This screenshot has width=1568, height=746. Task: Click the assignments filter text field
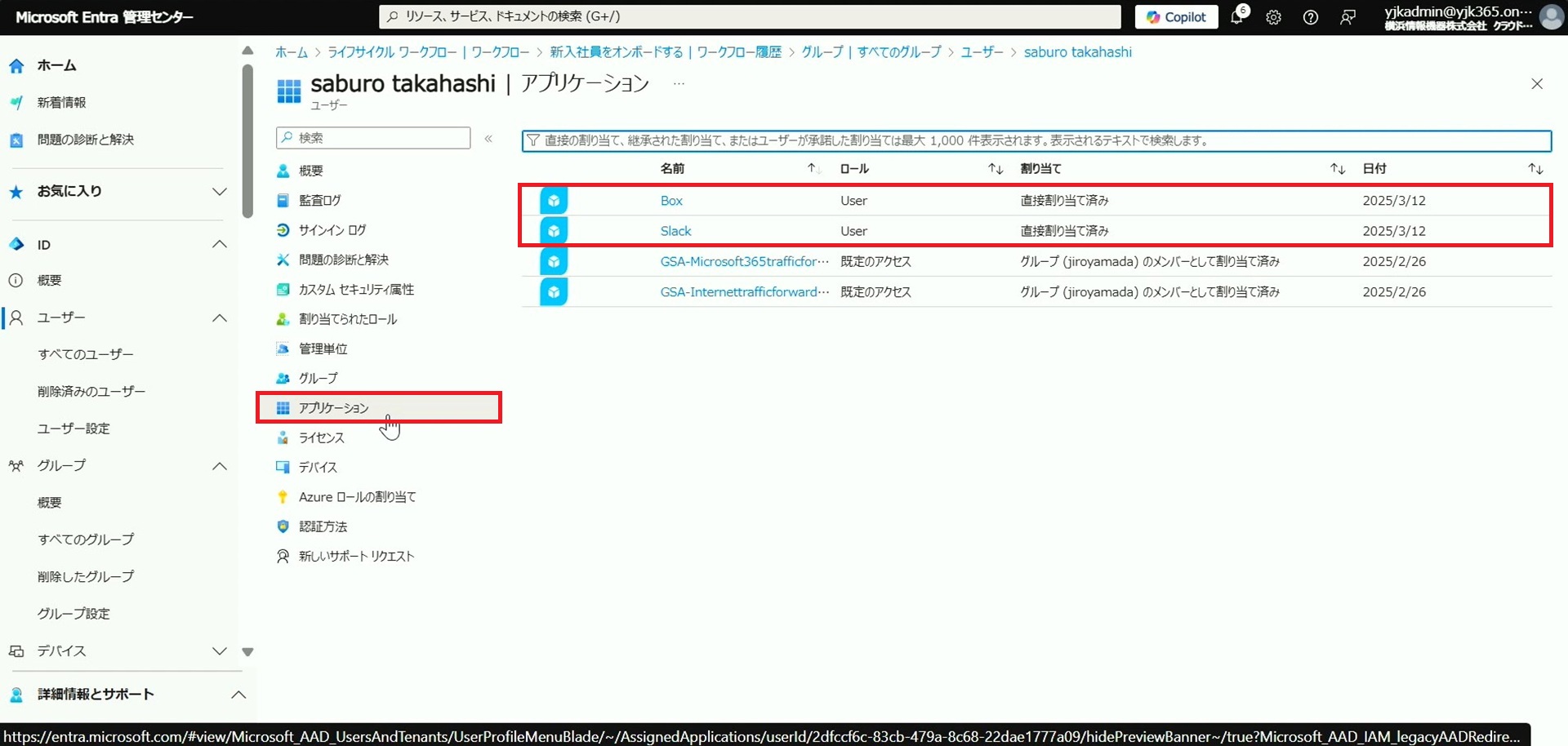(x=1037, y=140)
